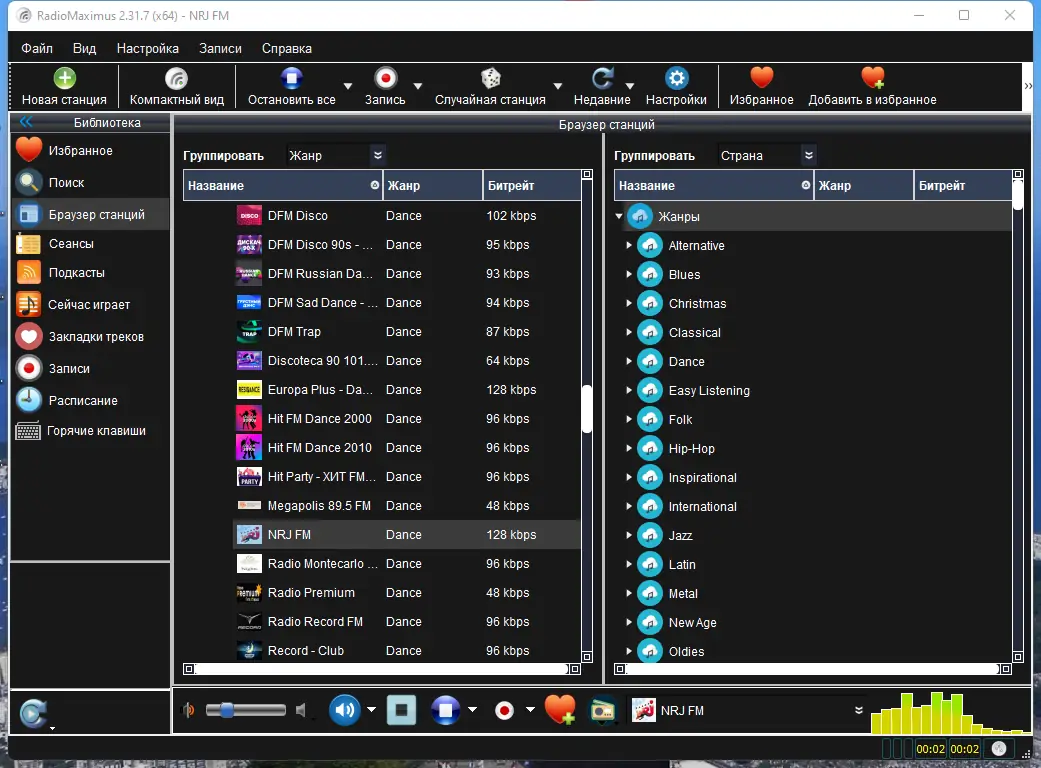Expand the Classical genre node

(x=629, y=332)
